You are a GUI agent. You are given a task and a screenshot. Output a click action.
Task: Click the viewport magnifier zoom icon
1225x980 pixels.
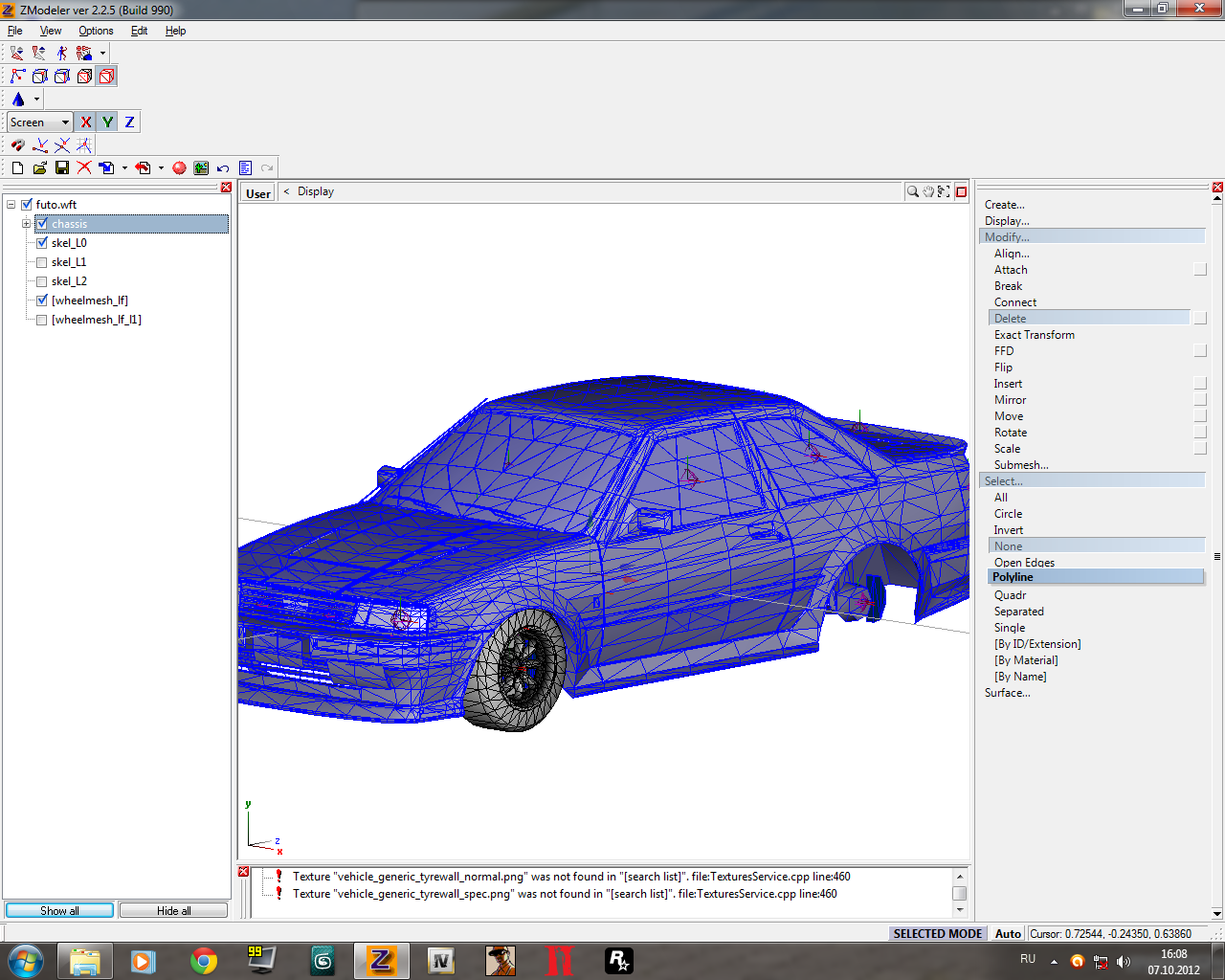tap(913, 191)
